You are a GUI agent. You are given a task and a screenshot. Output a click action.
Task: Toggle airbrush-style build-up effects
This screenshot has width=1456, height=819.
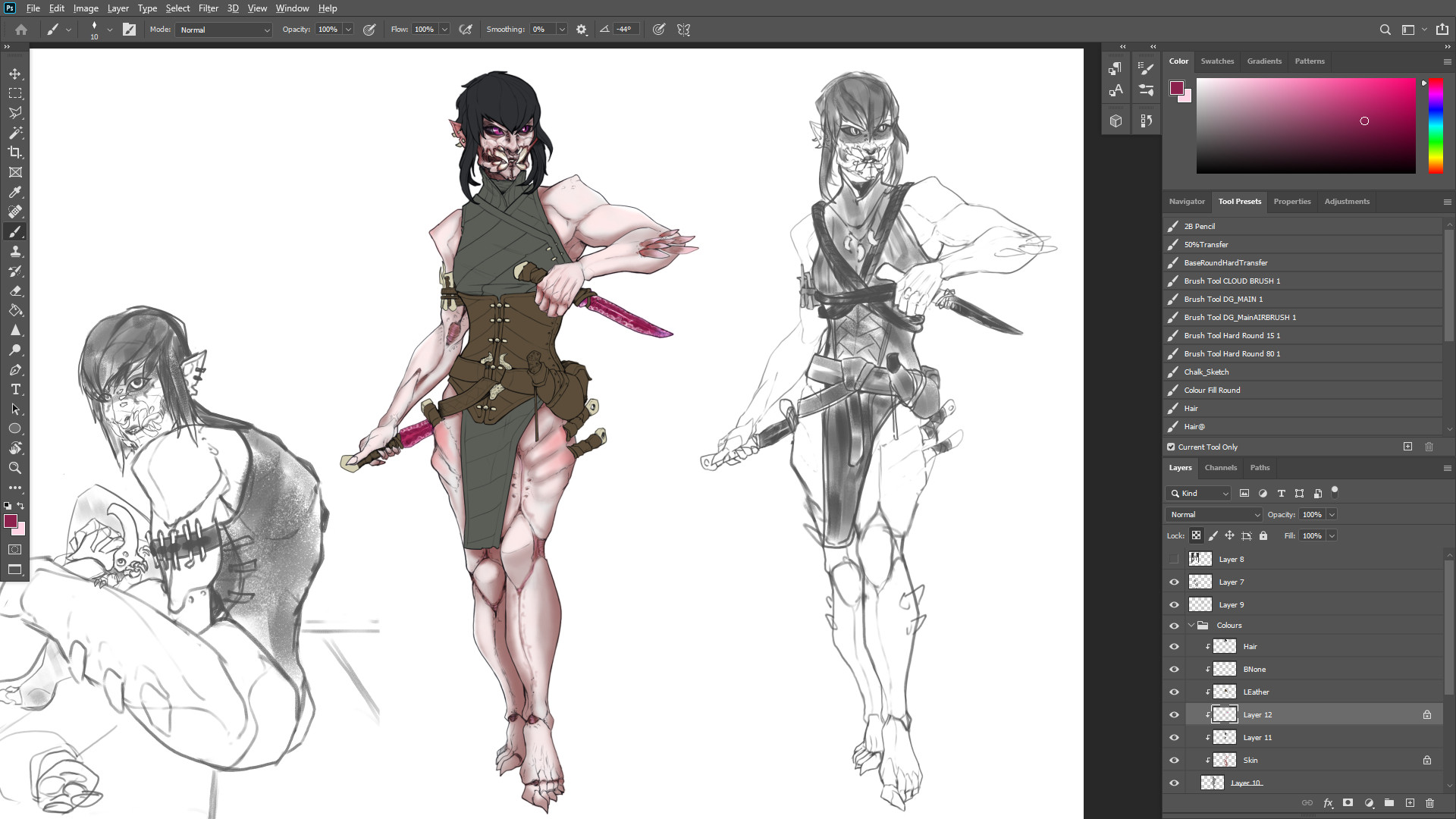466,30
